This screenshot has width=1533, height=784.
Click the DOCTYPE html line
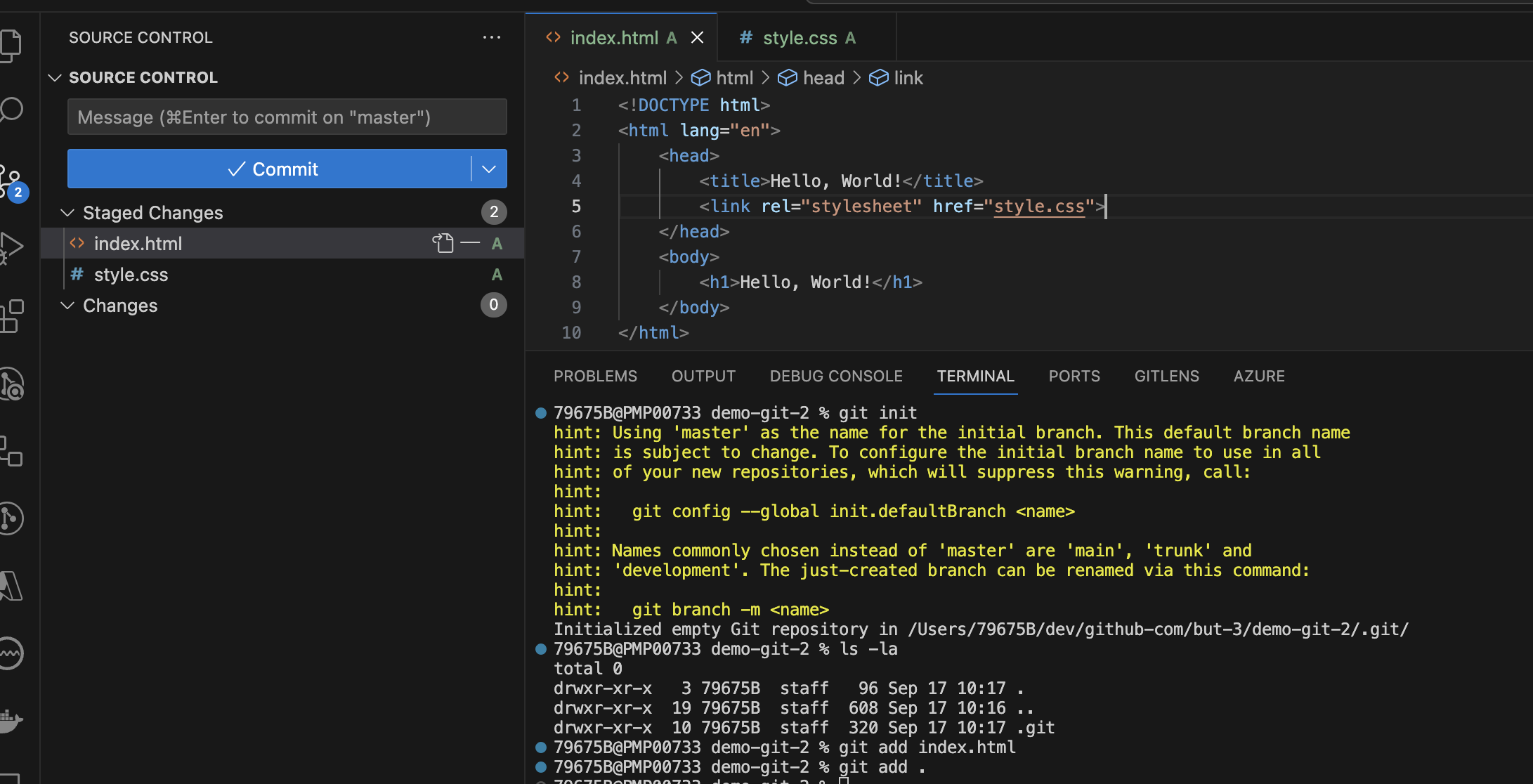pos(693,105)
